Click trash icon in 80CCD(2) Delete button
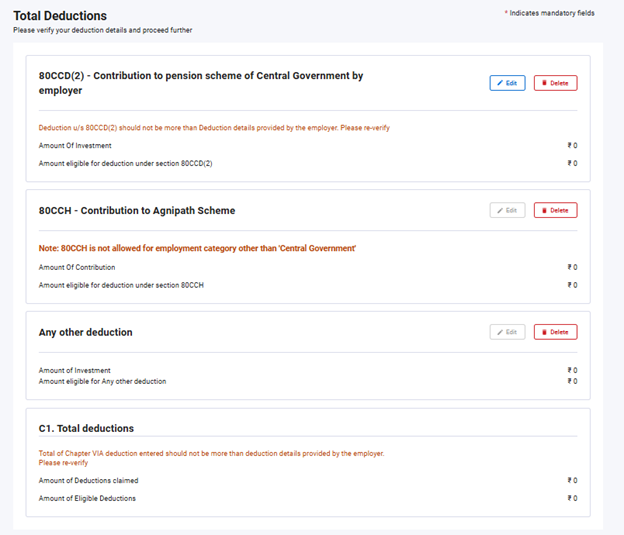Image resolution: width=624 pixels, height=535 pixels. pos(544,83)
